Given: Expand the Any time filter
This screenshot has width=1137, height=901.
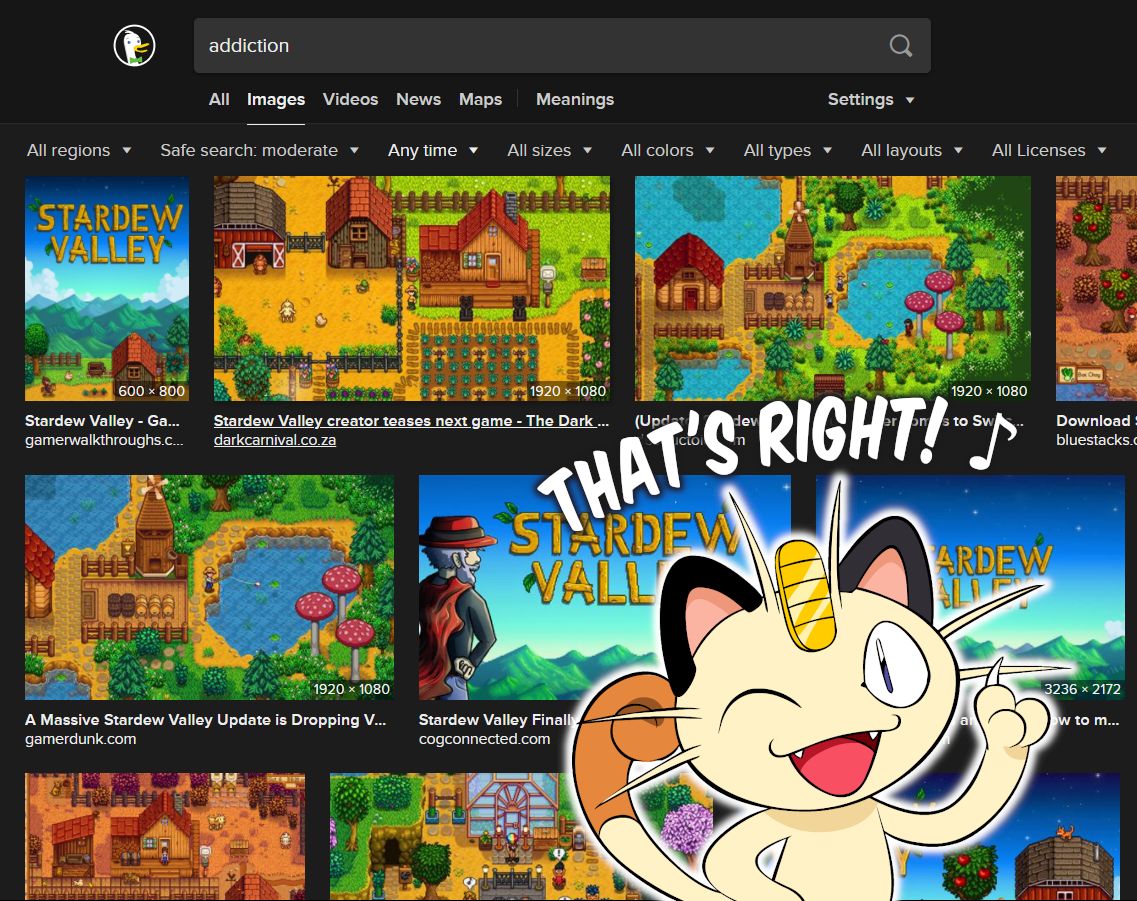Looking at the screenshot, I should pos(433,150).
